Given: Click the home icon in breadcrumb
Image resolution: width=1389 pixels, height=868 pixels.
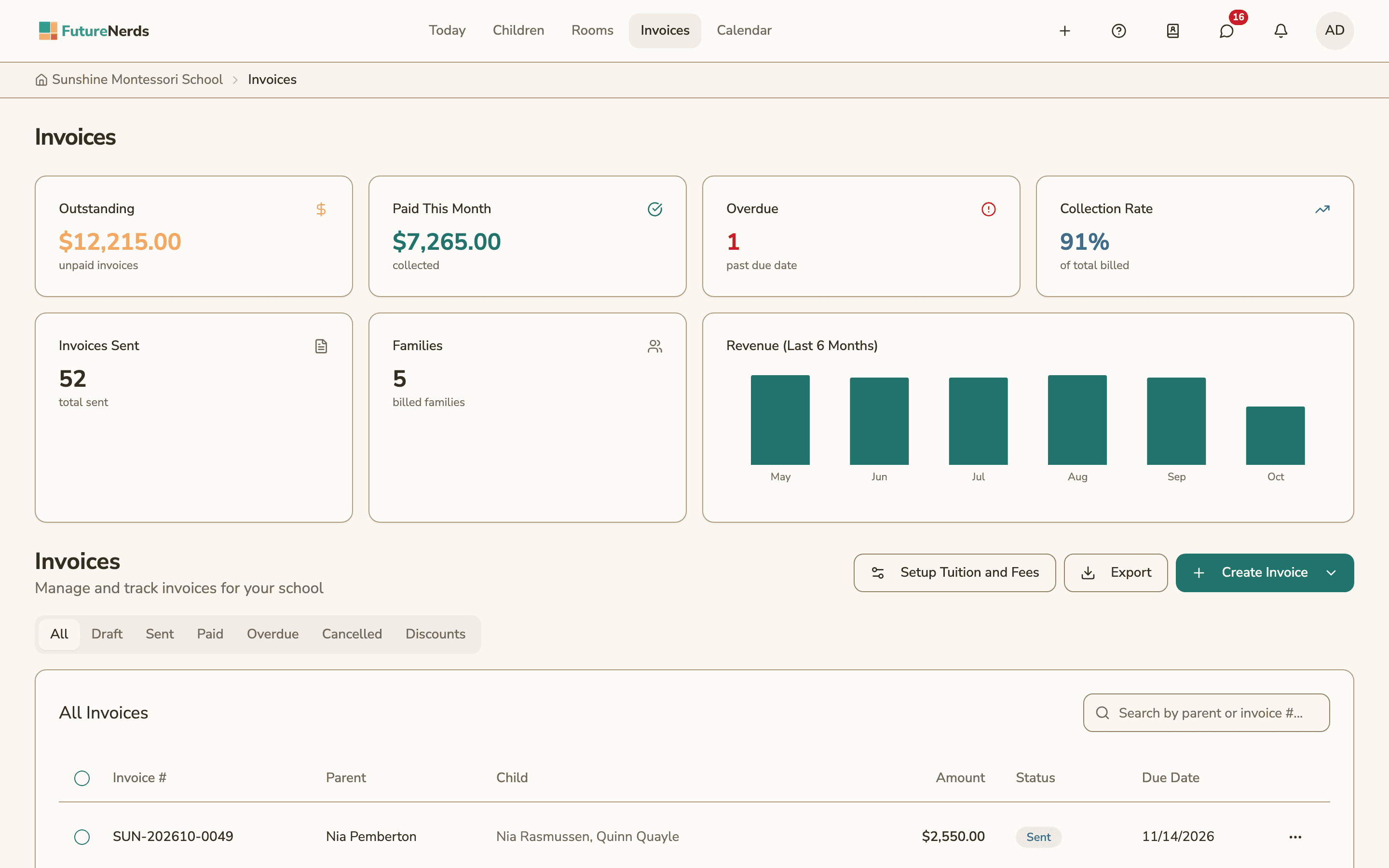Looking at the screenshot, I should coord(41,80).
